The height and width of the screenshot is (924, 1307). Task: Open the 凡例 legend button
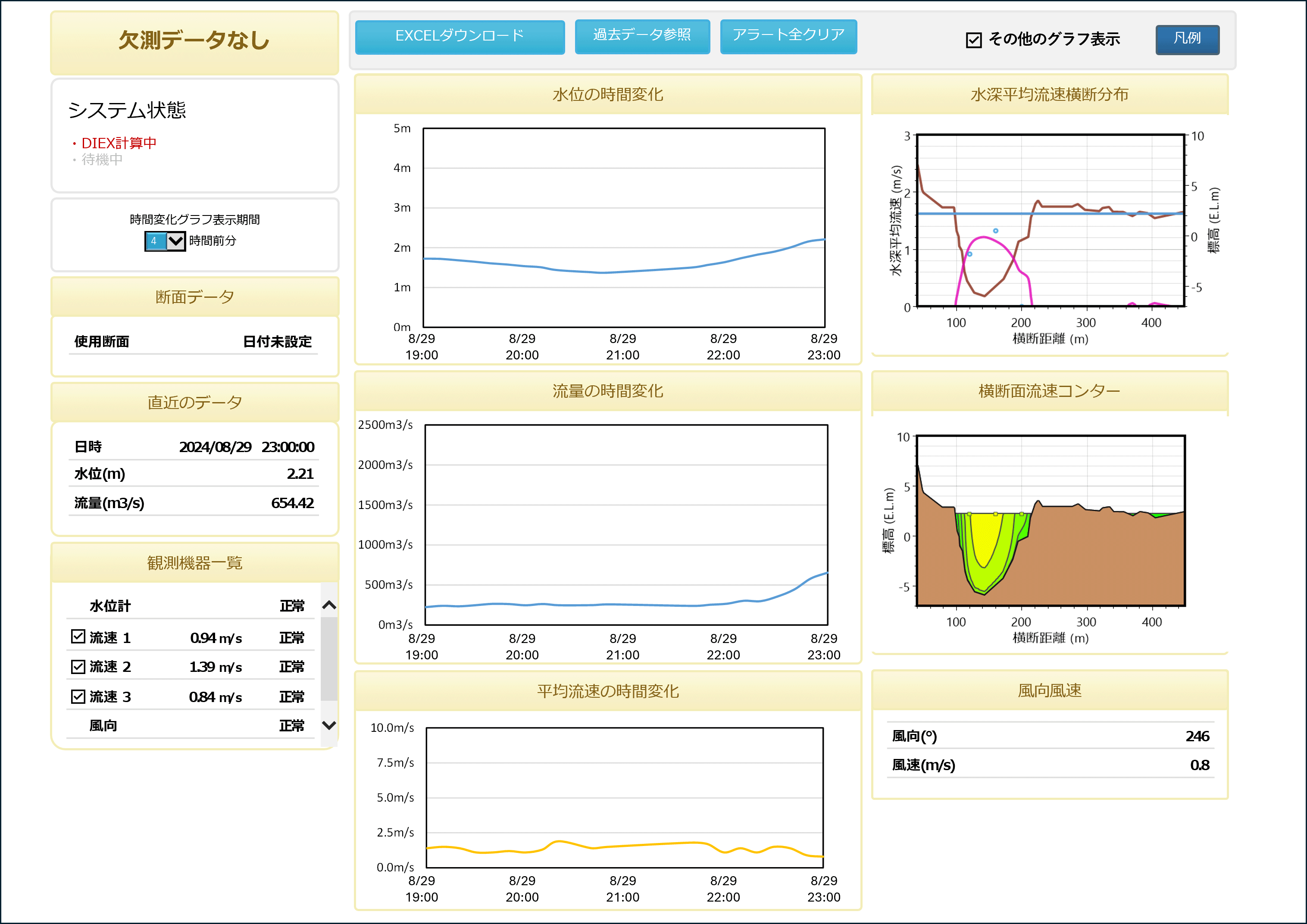point(1187,39)
